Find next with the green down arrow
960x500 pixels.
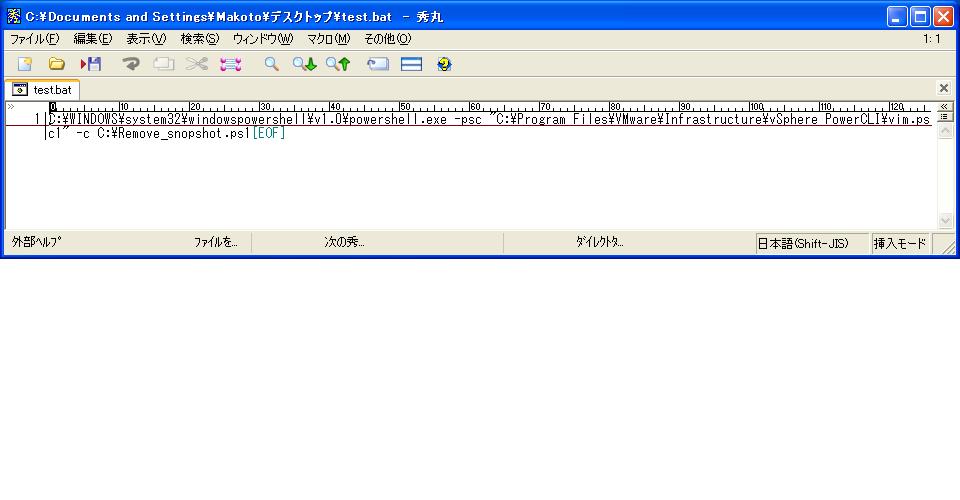pyautogui.click(x=304, y=64)
